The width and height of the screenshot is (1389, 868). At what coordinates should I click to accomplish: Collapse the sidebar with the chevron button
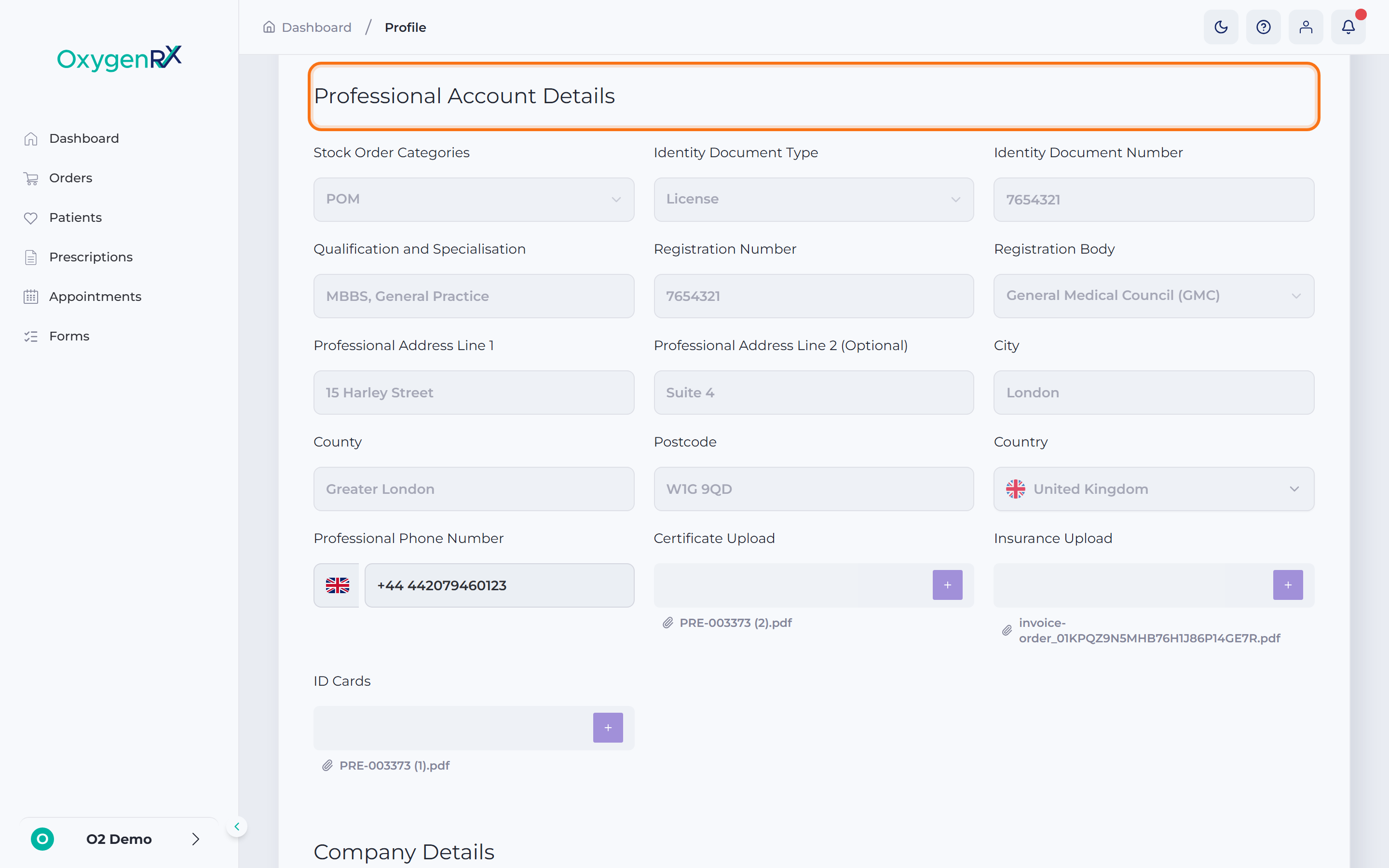coord(236,827)
